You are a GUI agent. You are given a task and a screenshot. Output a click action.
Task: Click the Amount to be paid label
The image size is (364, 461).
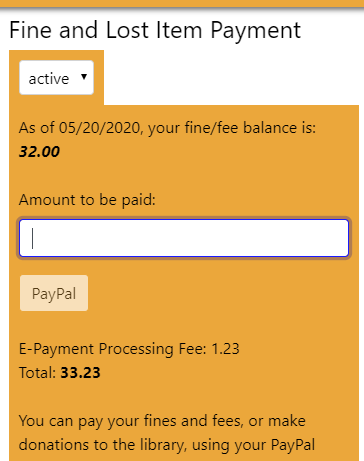pos(87,200)
